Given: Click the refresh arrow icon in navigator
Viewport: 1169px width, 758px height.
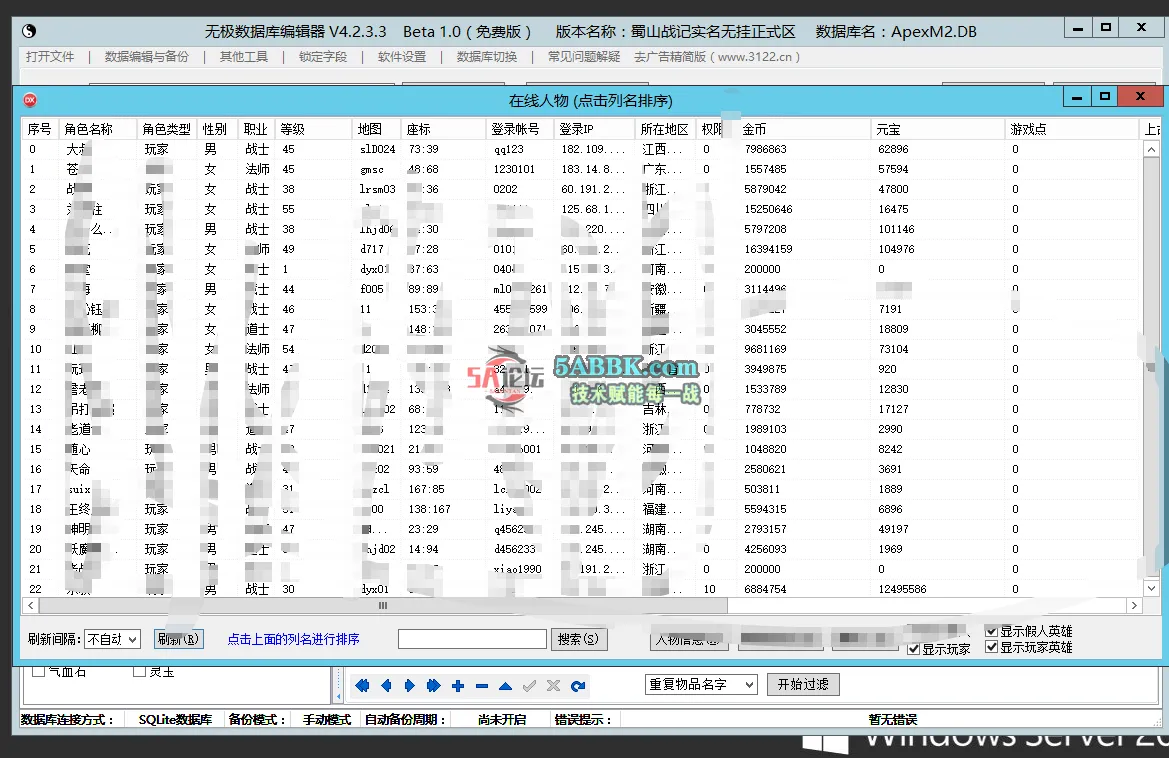Looking at the screenshot, I should pos(578,686).
